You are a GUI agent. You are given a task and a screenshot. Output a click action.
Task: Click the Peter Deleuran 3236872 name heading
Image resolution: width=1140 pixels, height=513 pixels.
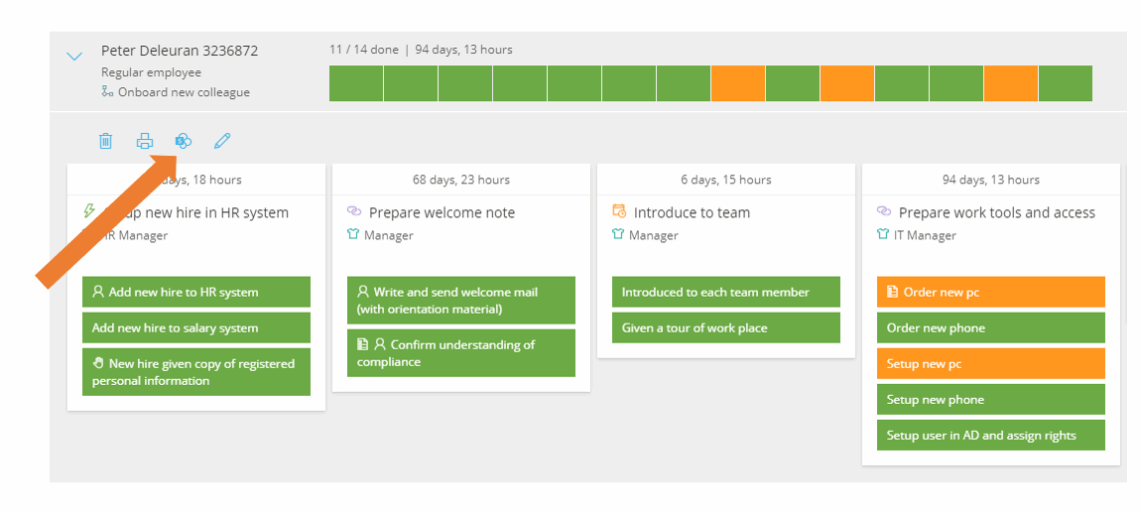point(179,51)
